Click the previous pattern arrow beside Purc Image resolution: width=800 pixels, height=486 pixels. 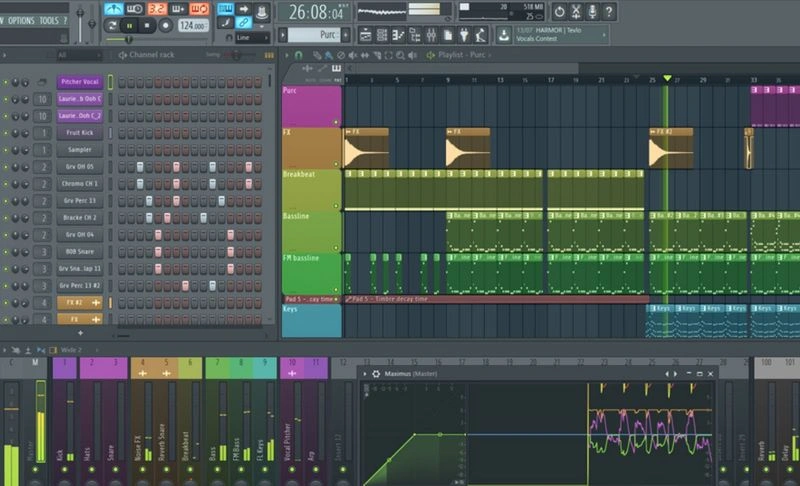pos(283,35)
